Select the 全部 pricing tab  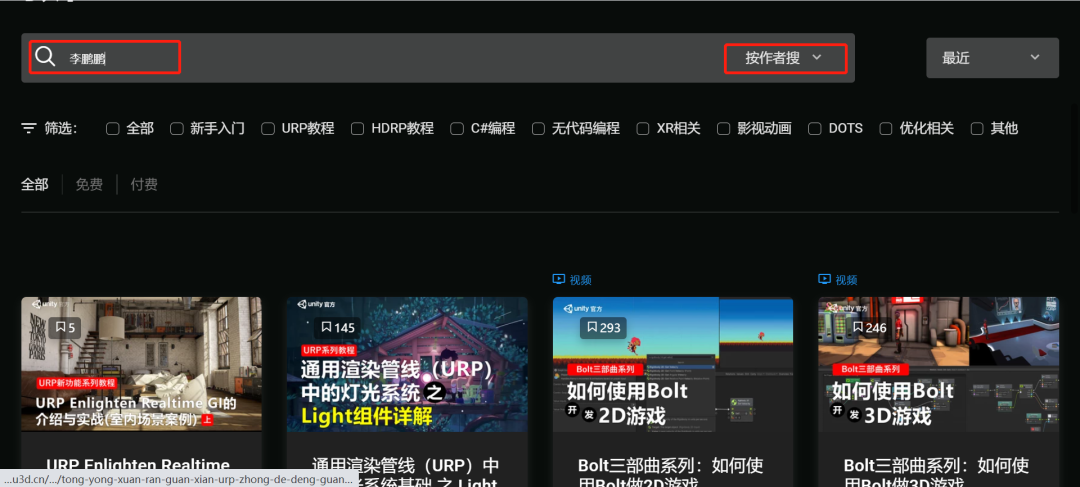(35, 184)
